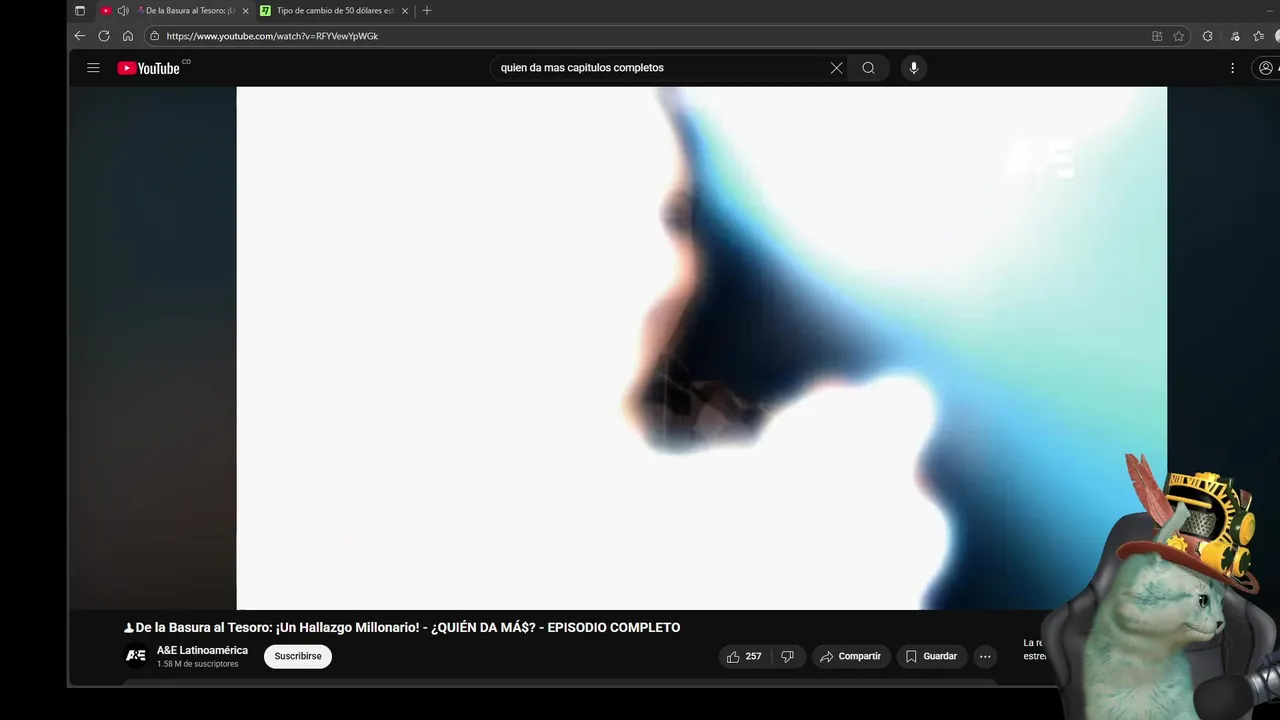
Task: Open the favorites list icon
Action: (x=1259, y=36)
